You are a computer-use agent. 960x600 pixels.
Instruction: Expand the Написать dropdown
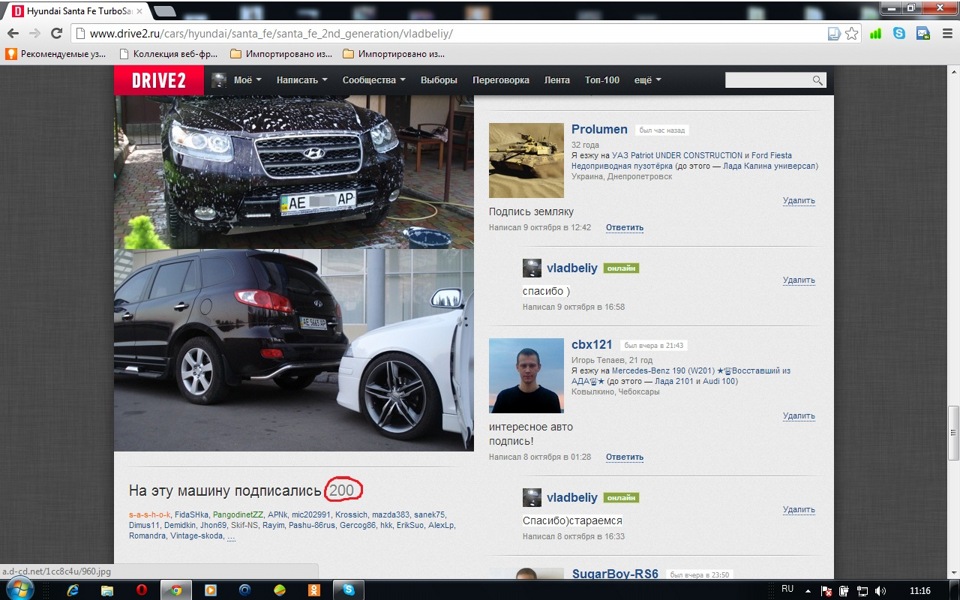click(301, 80)
